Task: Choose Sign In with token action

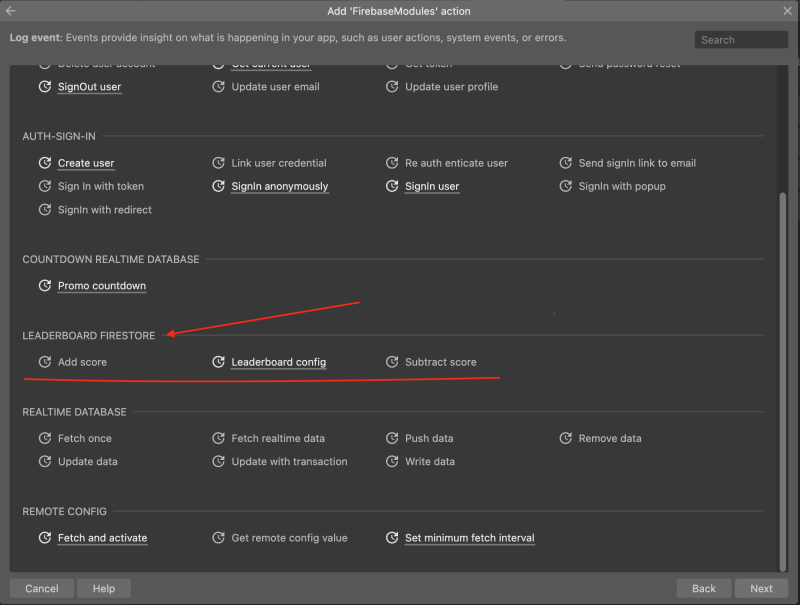Action: [101, 186]
